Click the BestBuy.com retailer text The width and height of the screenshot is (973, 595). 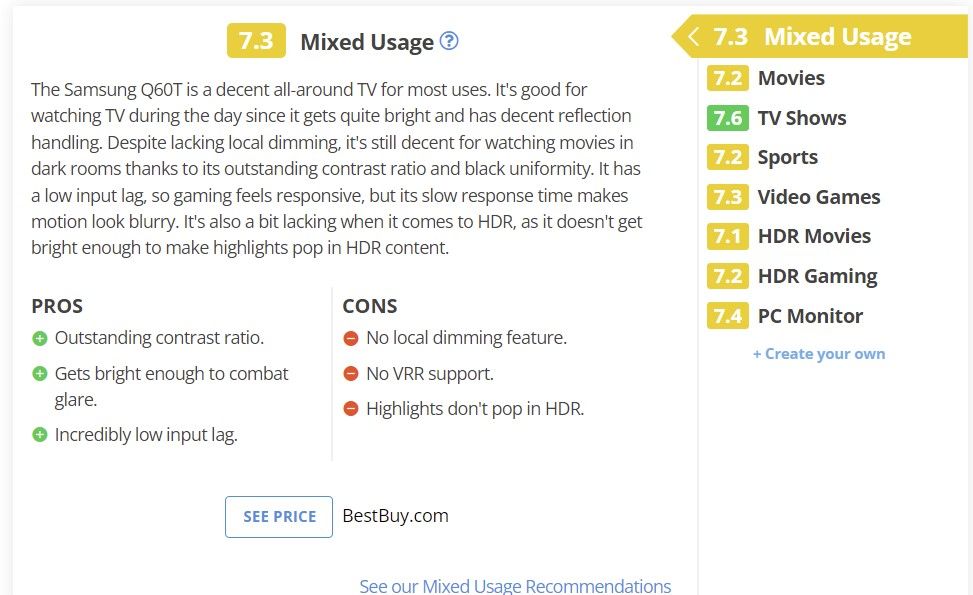pos(395,516)
